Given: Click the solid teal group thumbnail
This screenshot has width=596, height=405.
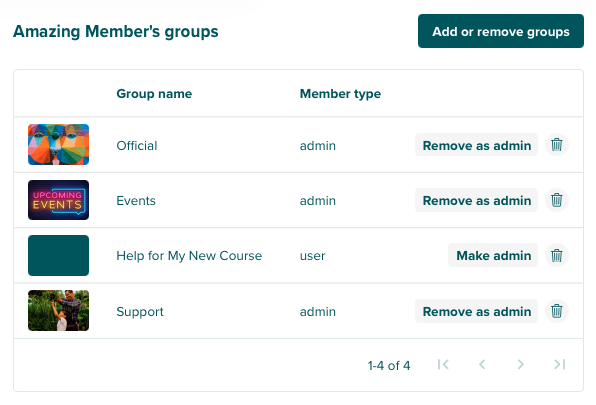Looking at the screenshot, I should coord(59,255).
